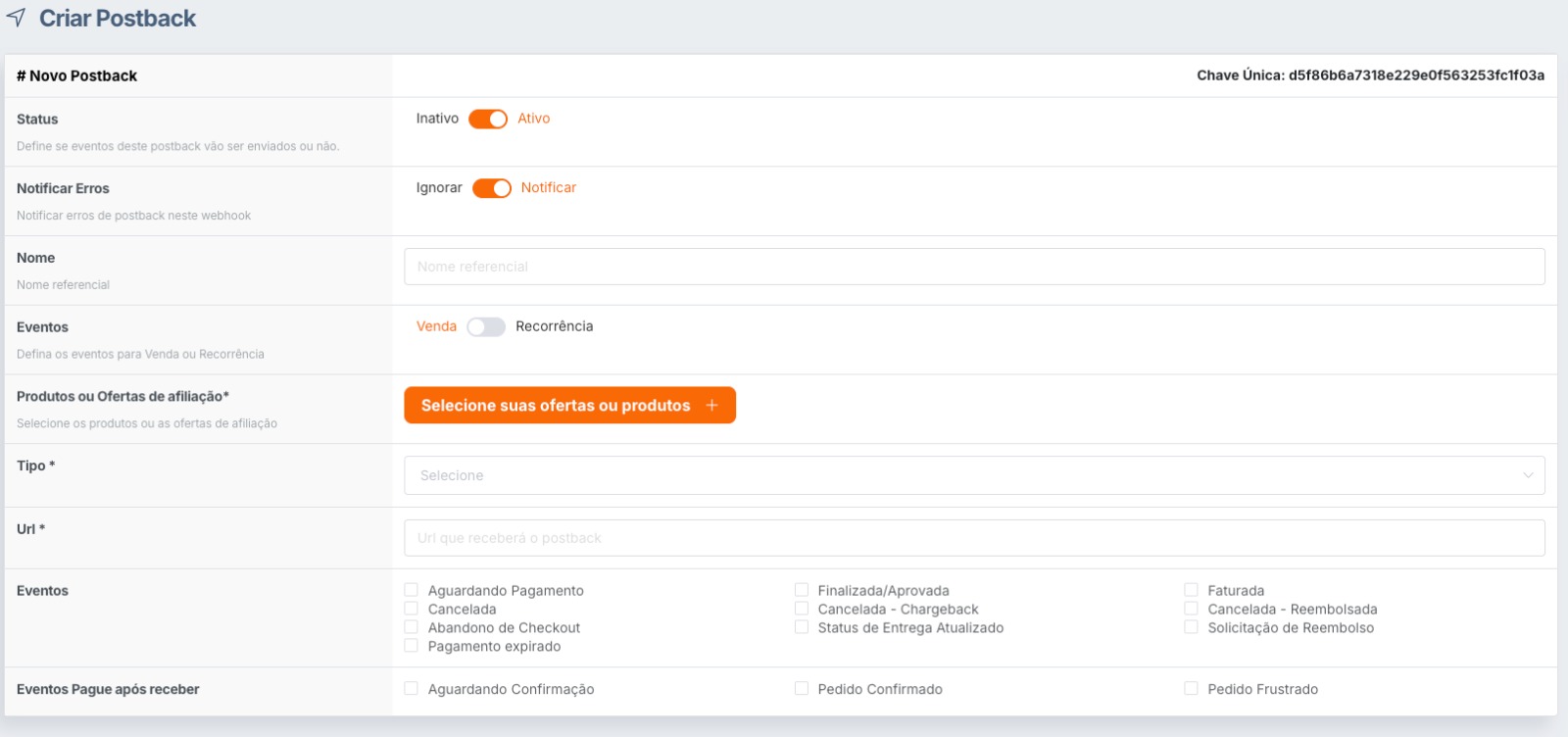Toggle the Status switch to inactive
Image resolution: width=1568 pixels, height=737 pixels.
(x=487, y=119)
